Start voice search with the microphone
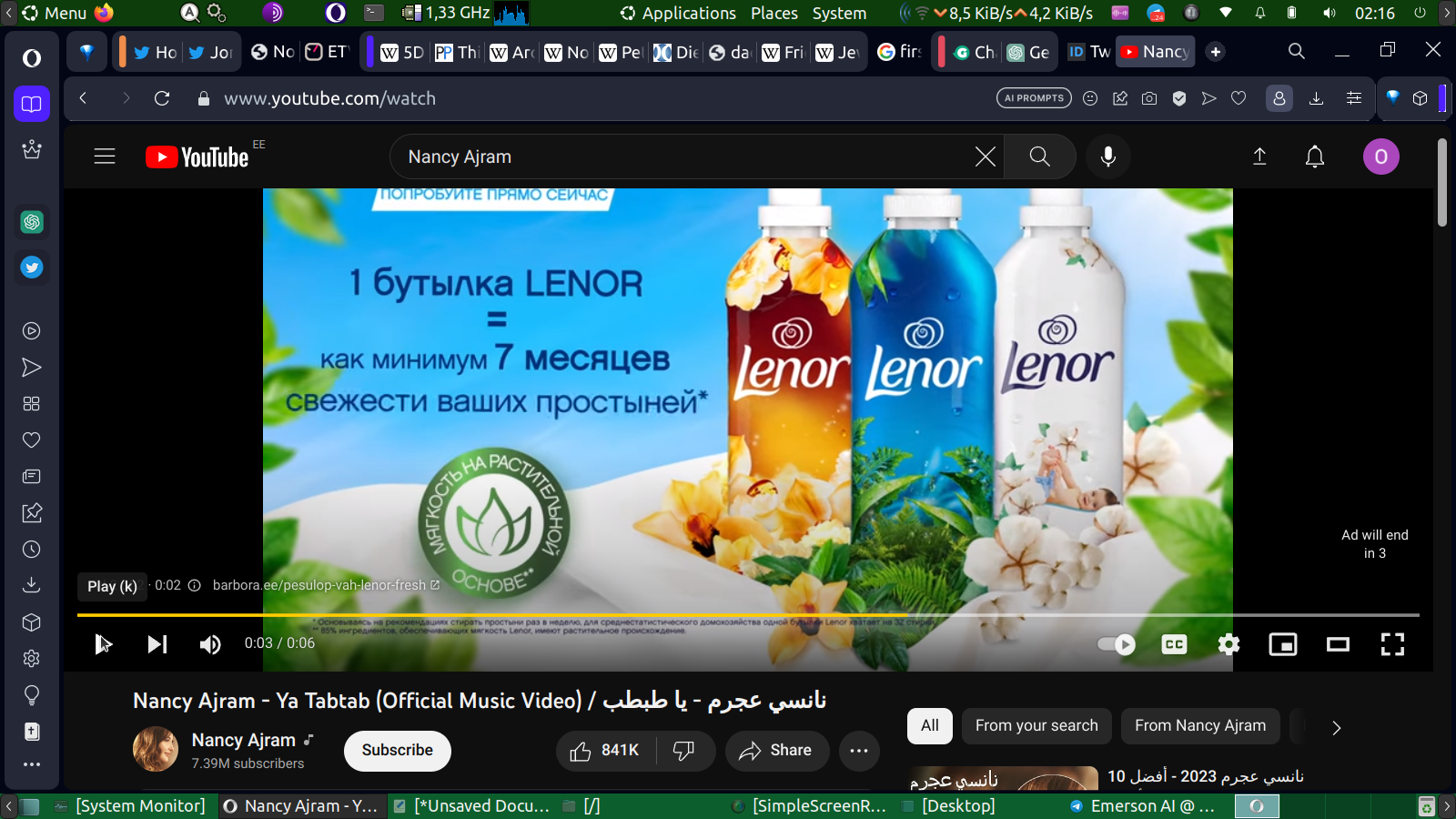Screen dimensions: 1456x819 [1108, 157]
